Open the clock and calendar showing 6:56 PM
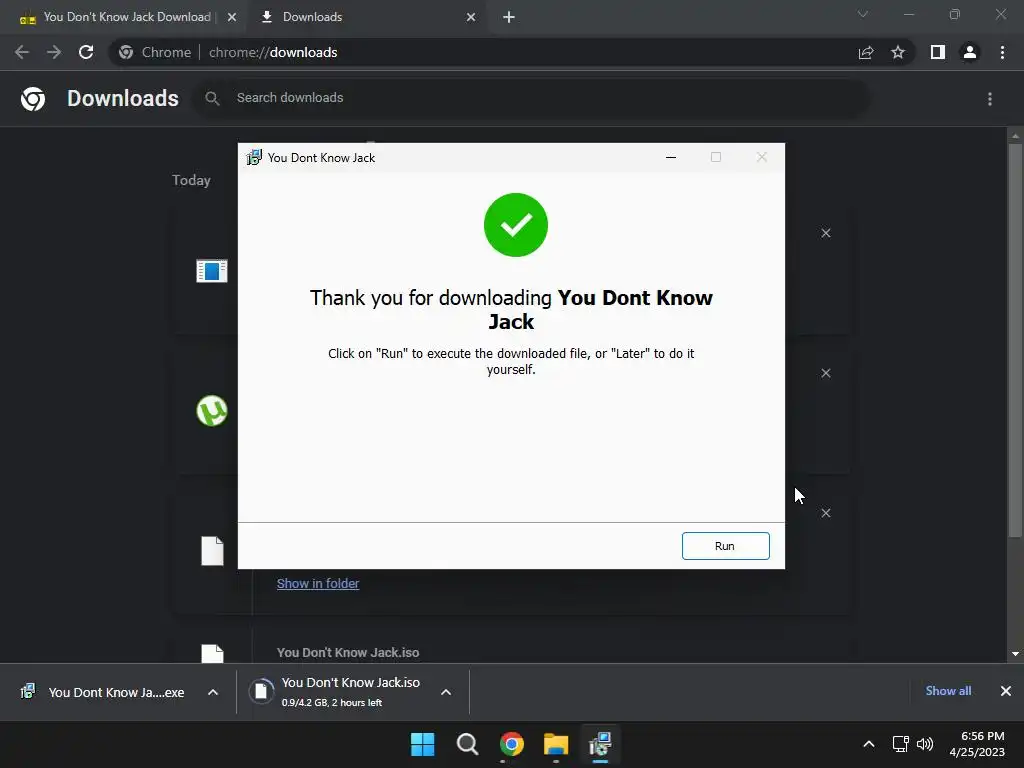 (977, 744)
